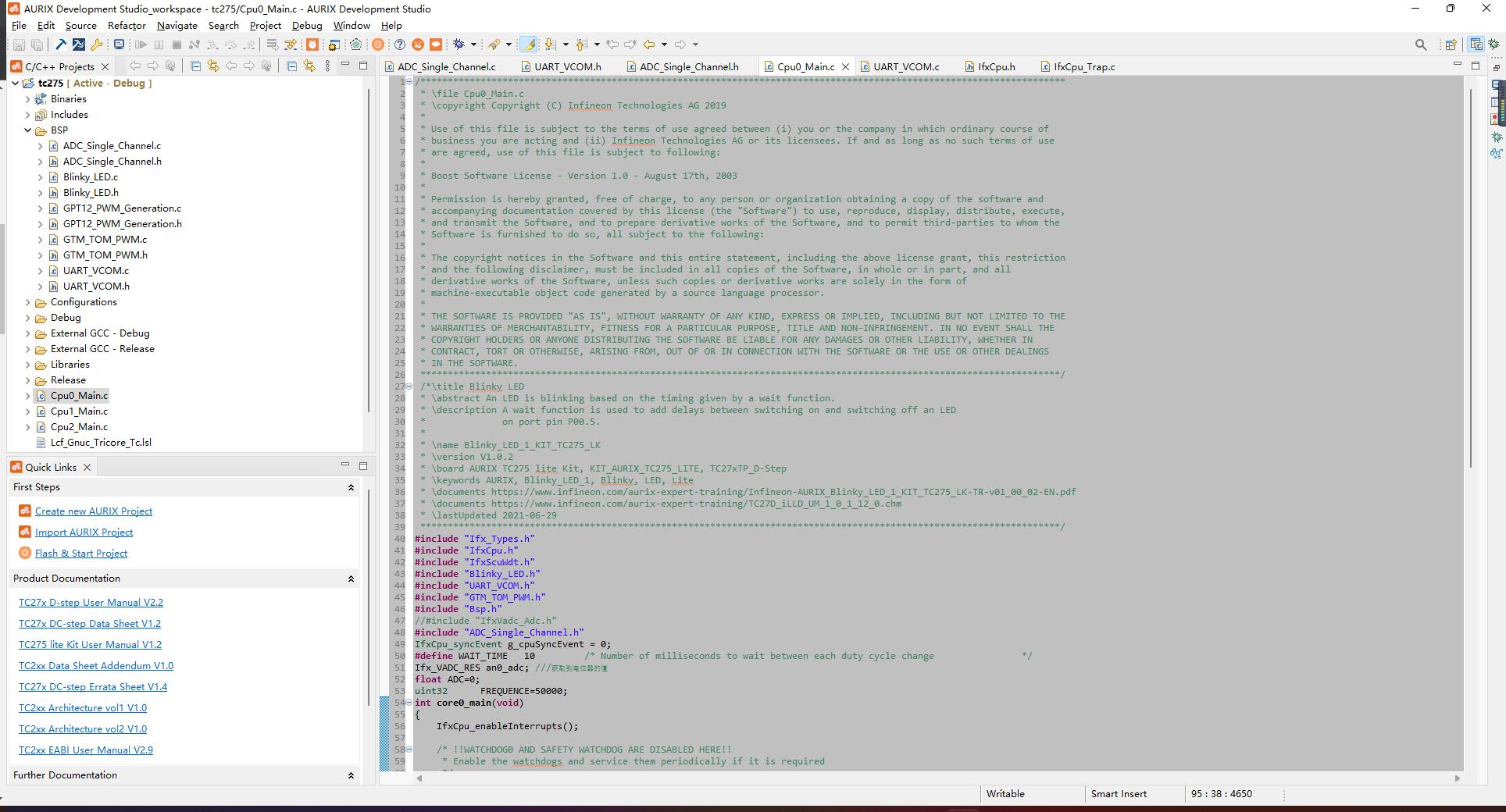Collapse the watchdog comment fold at line 58

[409, 750]
